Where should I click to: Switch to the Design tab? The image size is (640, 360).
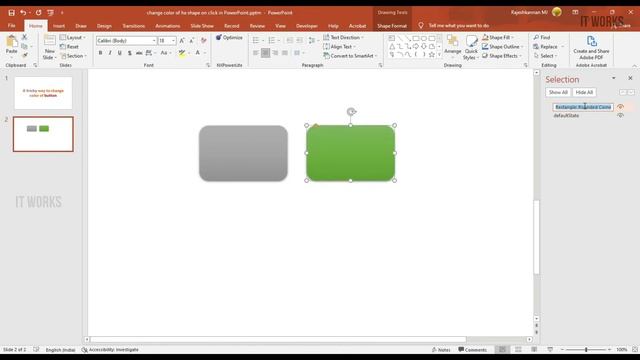pyautogui.click(x=104, y=26)
